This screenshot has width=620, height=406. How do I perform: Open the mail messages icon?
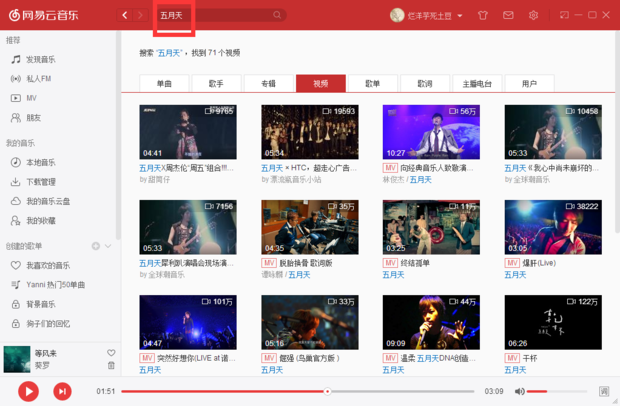click(508, 15)
